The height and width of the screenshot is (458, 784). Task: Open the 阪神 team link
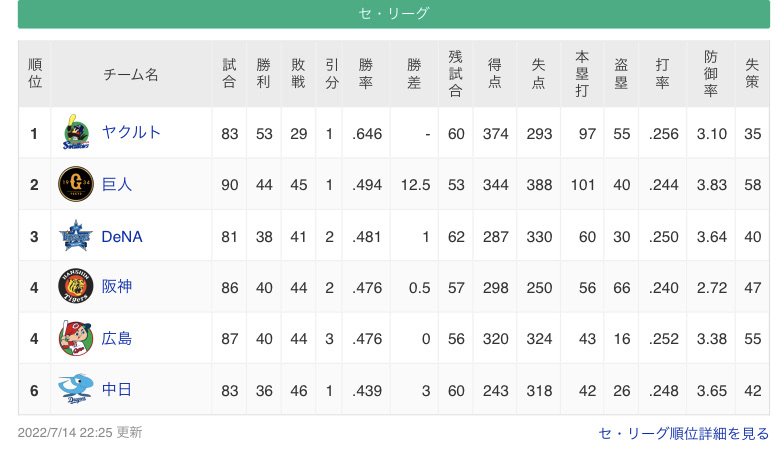(x=116, y=286)
